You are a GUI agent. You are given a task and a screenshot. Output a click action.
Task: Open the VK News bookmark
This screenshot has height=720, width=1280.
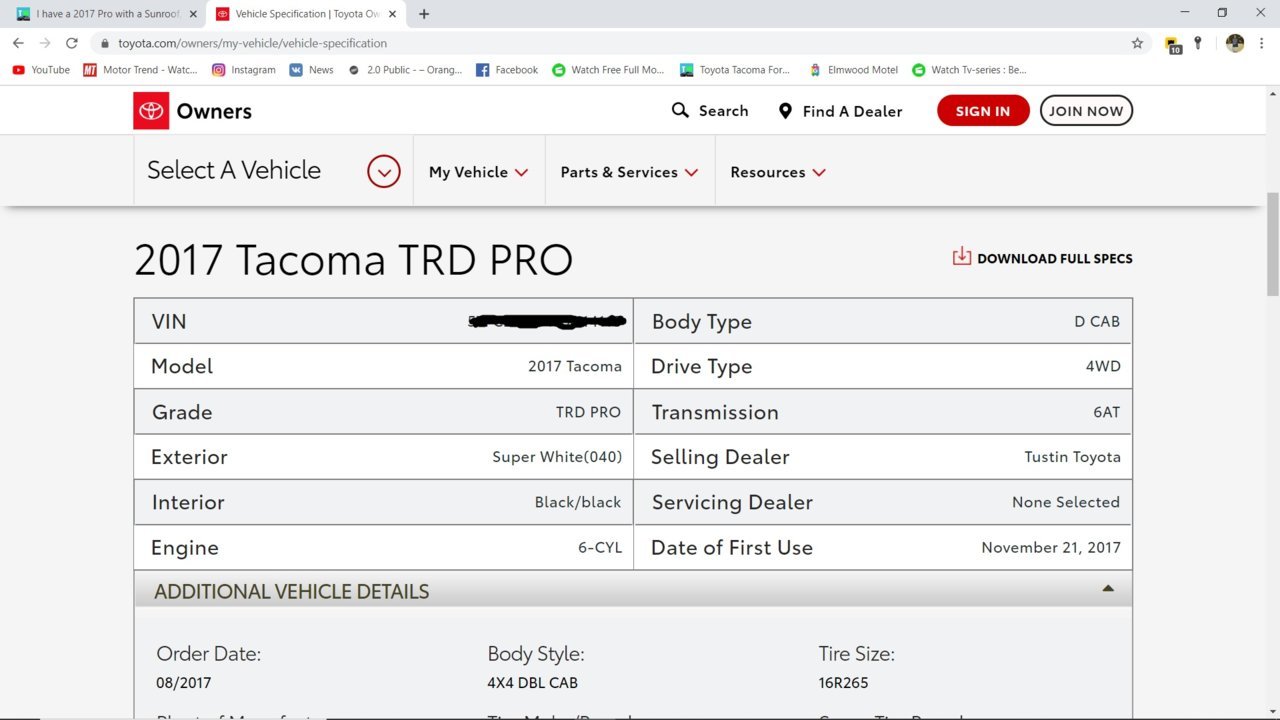point(311,70)
